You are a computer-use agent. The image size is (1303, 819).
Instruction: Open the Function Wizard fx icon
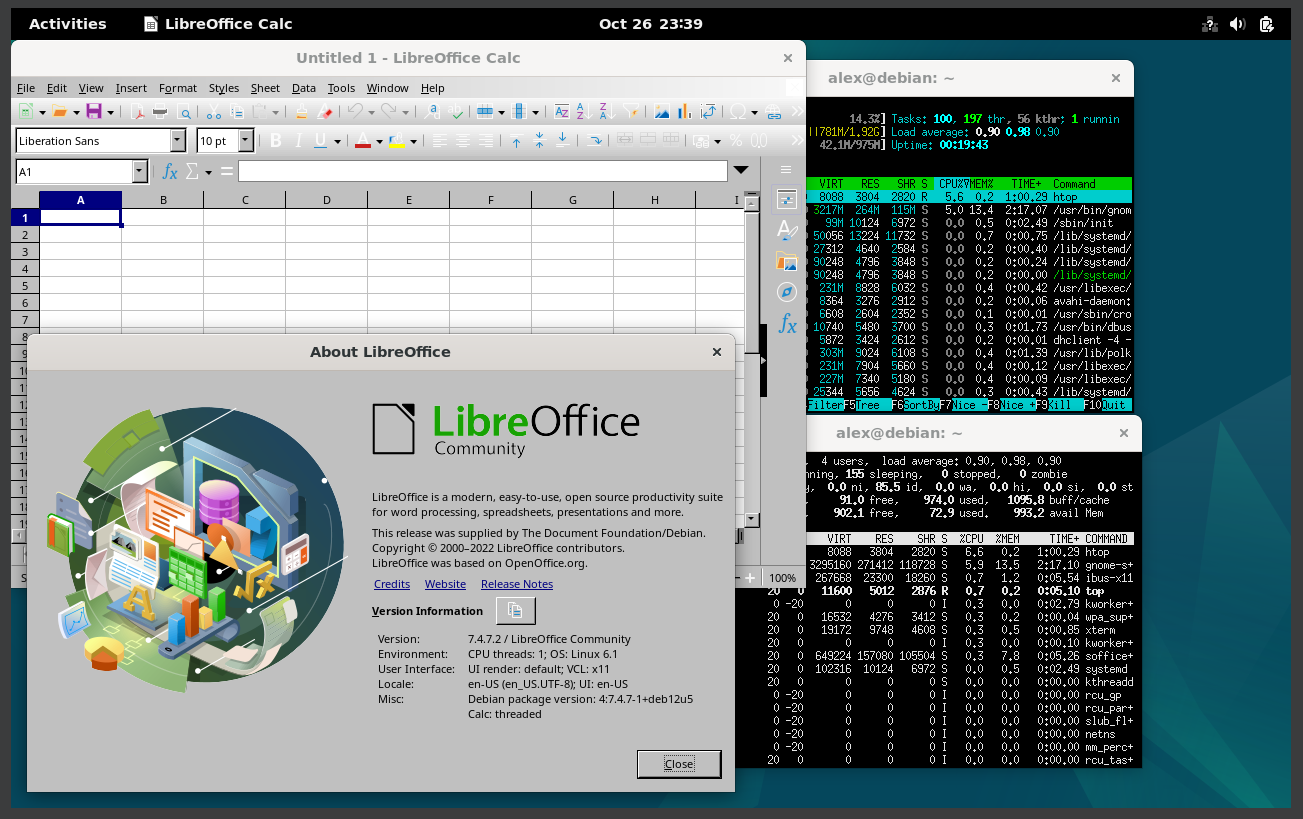click(x=170, y=172)
